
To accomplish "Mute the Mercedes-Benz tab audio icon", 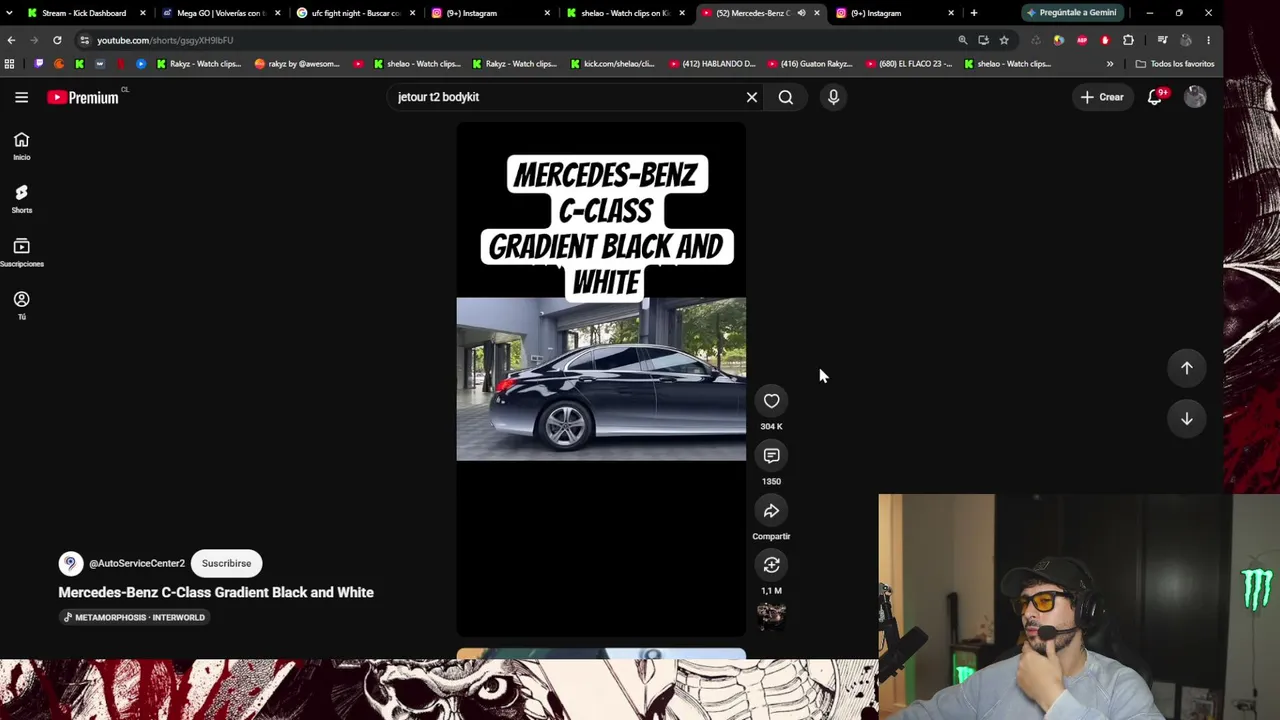I will coord(801,13).
